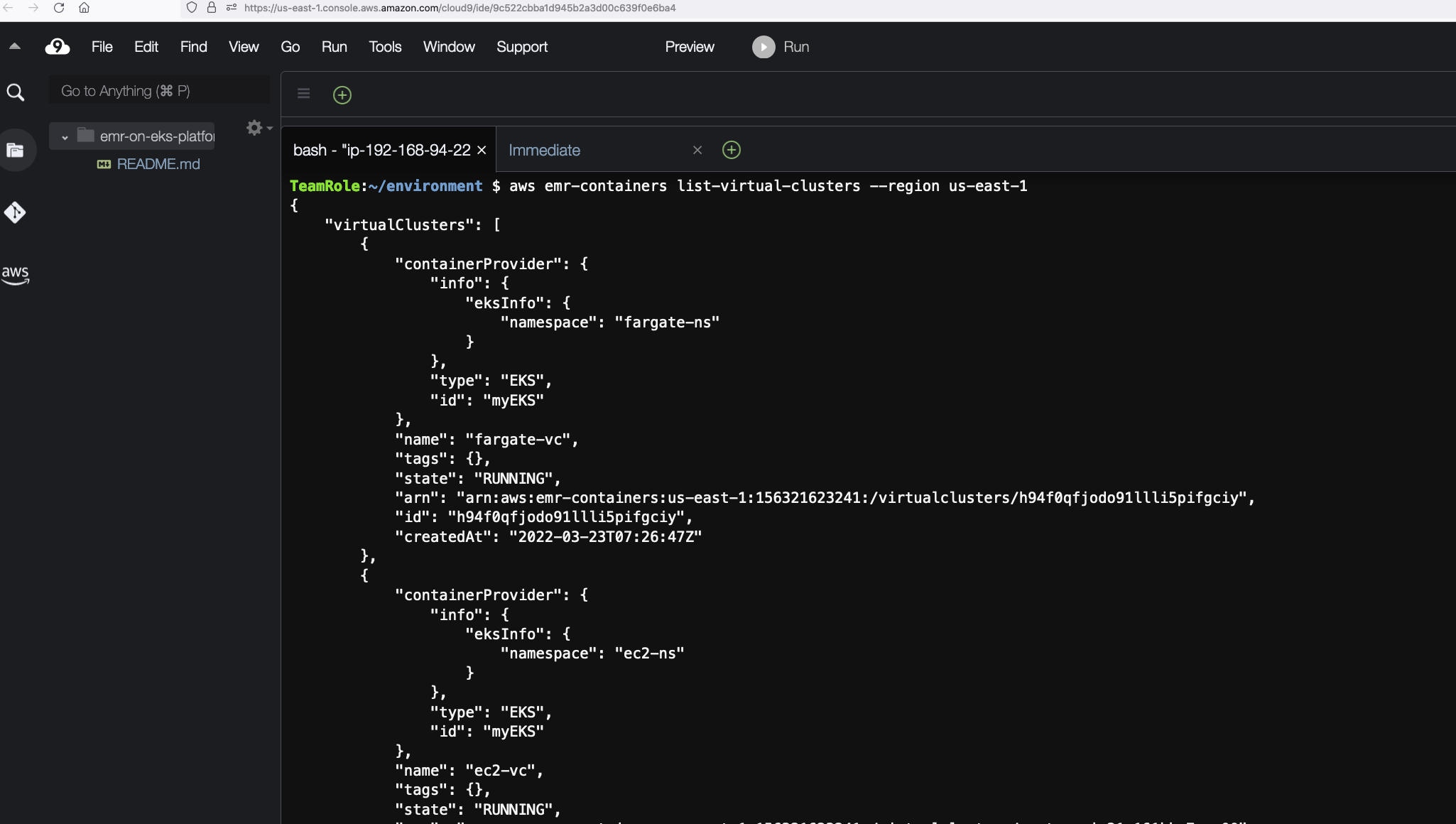Open the Tools menu
1456x824 pixels.
pyautogui.click(x=385, y=47)
